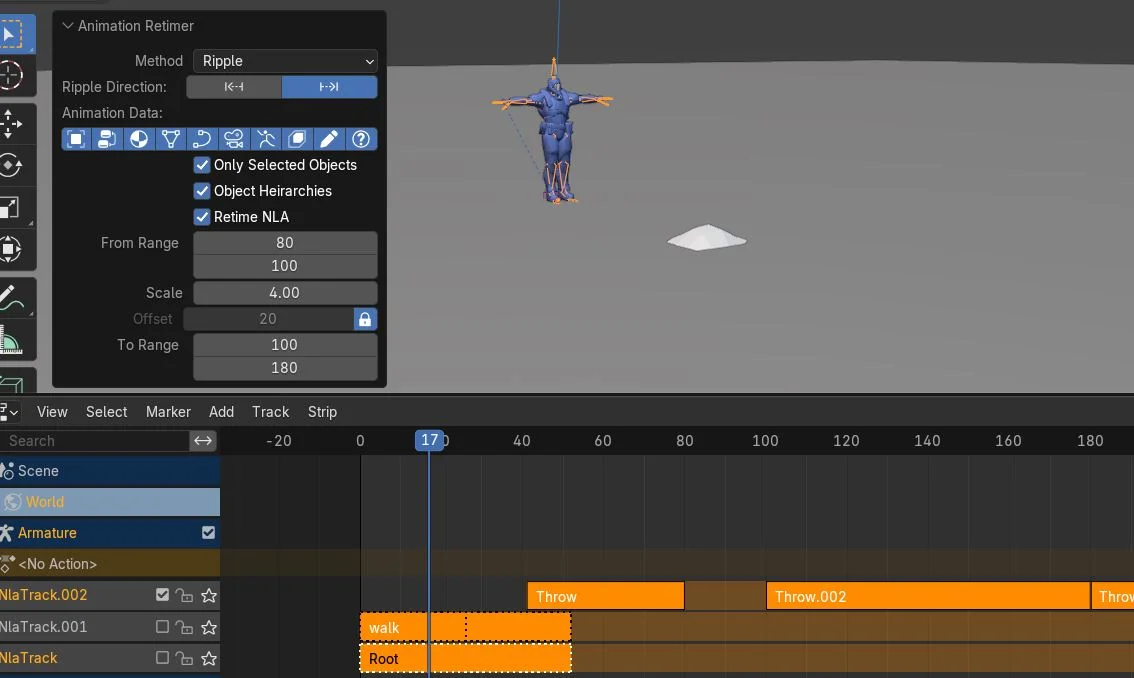
Task: Toggle the Armature icon in Animation Data filters
Action: click(265, 139)
